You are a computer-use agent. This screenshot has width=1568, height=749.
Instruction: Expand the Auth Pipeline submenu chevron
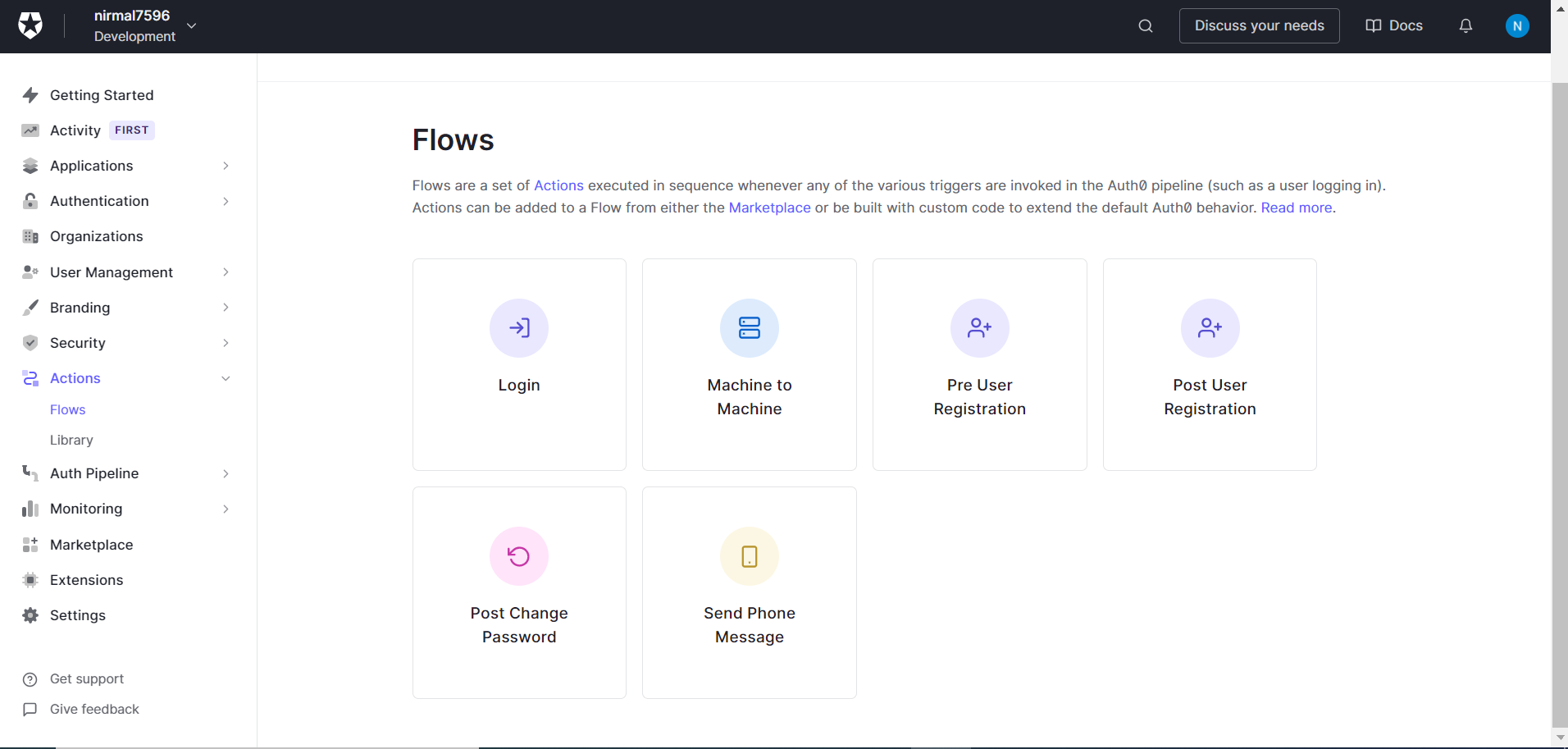tap(226, 473)
